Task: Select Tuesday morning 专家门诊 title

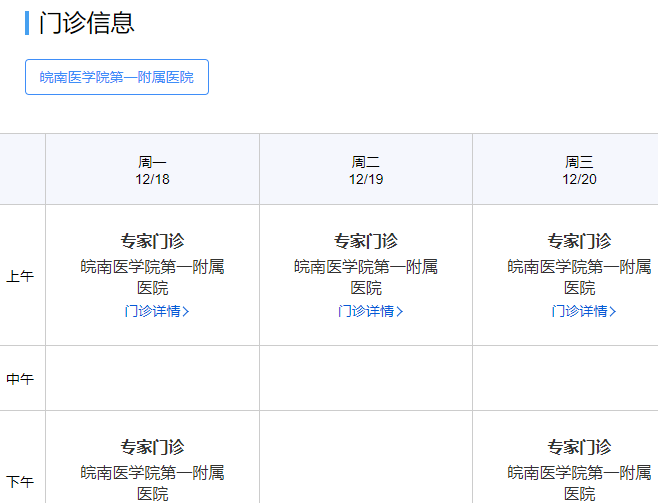Action: coord(366,241)
